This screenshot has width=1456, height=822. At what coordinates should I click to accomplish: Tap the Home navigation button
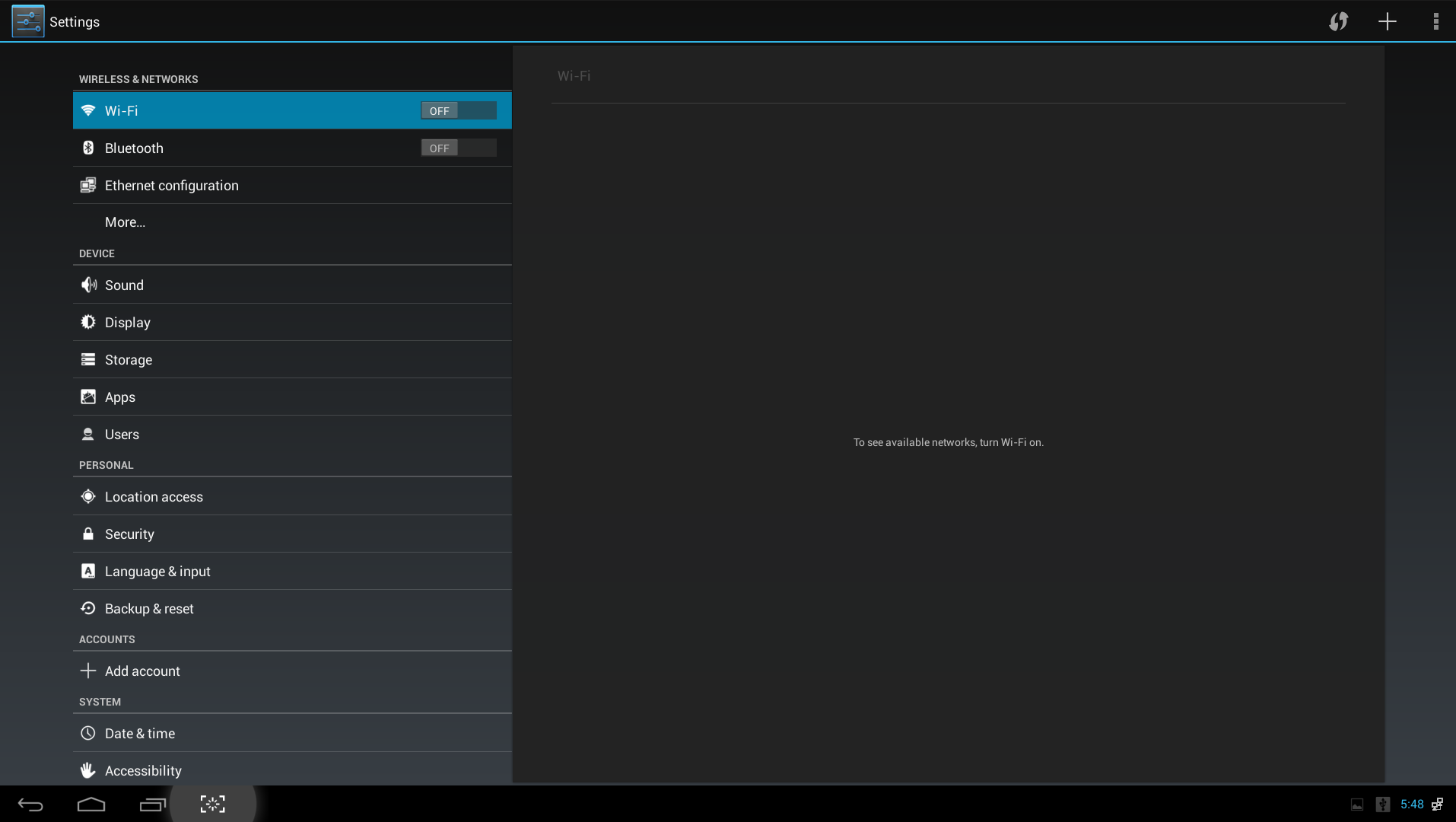coord(91,804)
